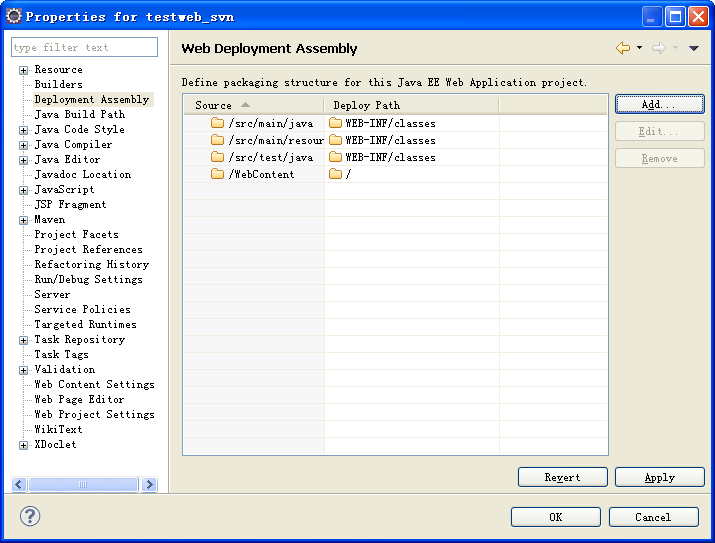The width and height of the screenshot is (715, 543).
Task: Open the back history dropdown arrow
Action: (x=639, y=47)
